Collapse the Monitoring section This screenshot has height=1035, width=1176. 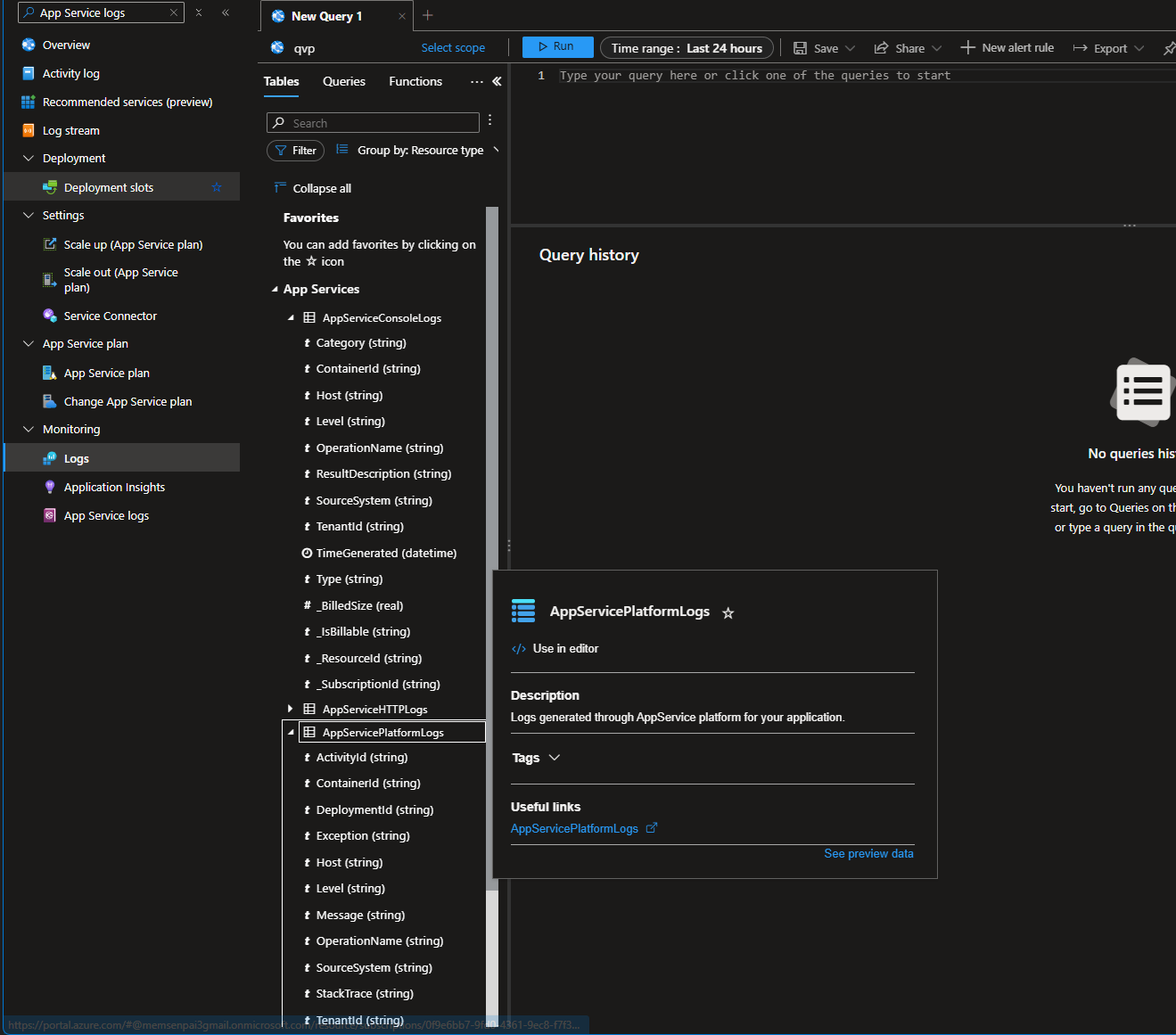pos(29,430)
